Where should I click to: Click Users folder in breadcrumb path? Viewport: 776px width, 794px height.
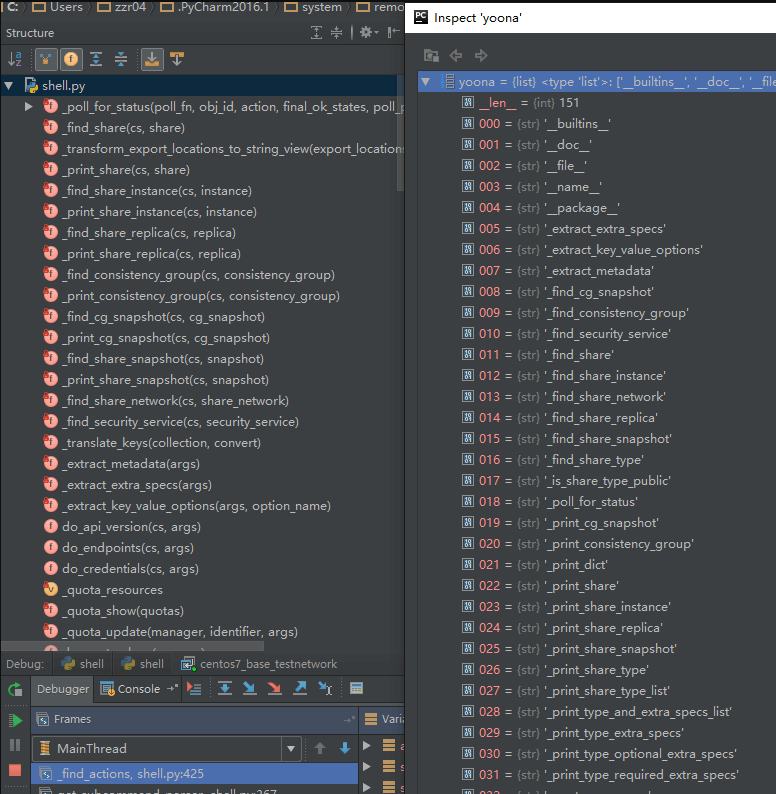pos(58,7)
